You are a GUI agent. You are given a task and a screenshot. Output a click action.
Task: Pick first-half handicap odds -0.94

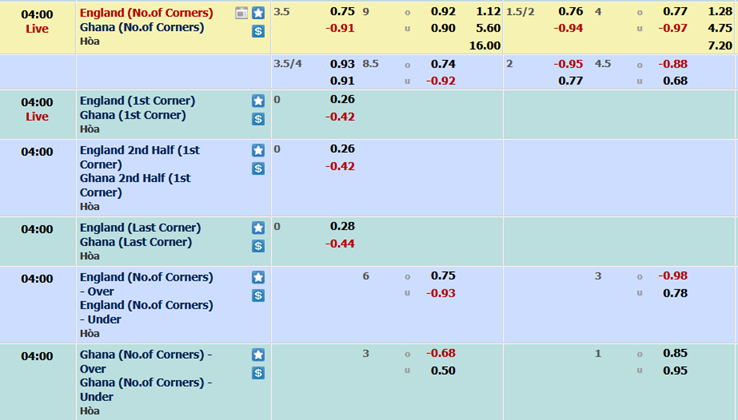(x=568, y=28)
